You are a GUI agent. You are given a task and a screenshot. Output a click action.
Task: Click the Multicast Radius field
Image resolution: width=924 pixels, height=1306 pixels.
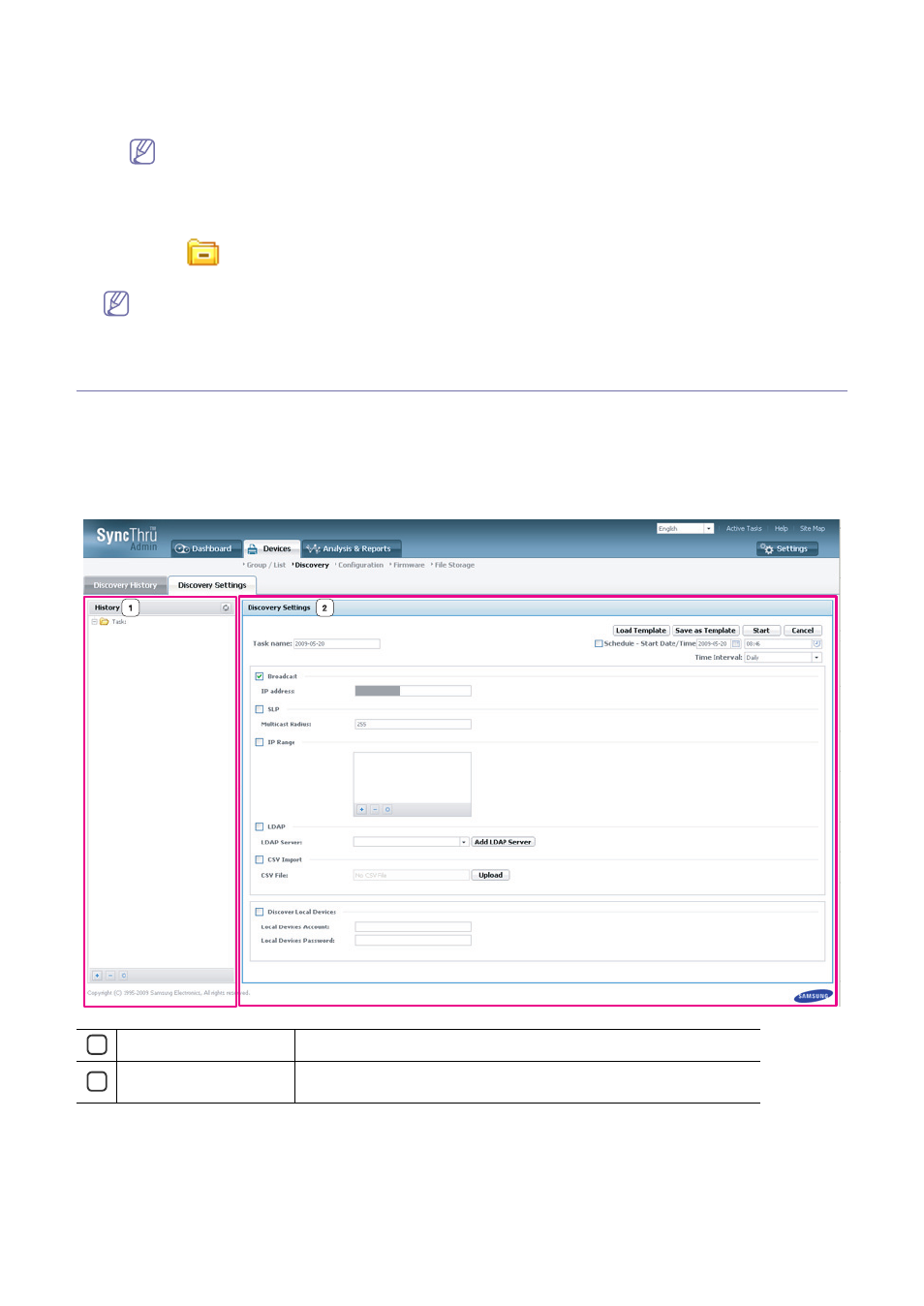point(413,724)
